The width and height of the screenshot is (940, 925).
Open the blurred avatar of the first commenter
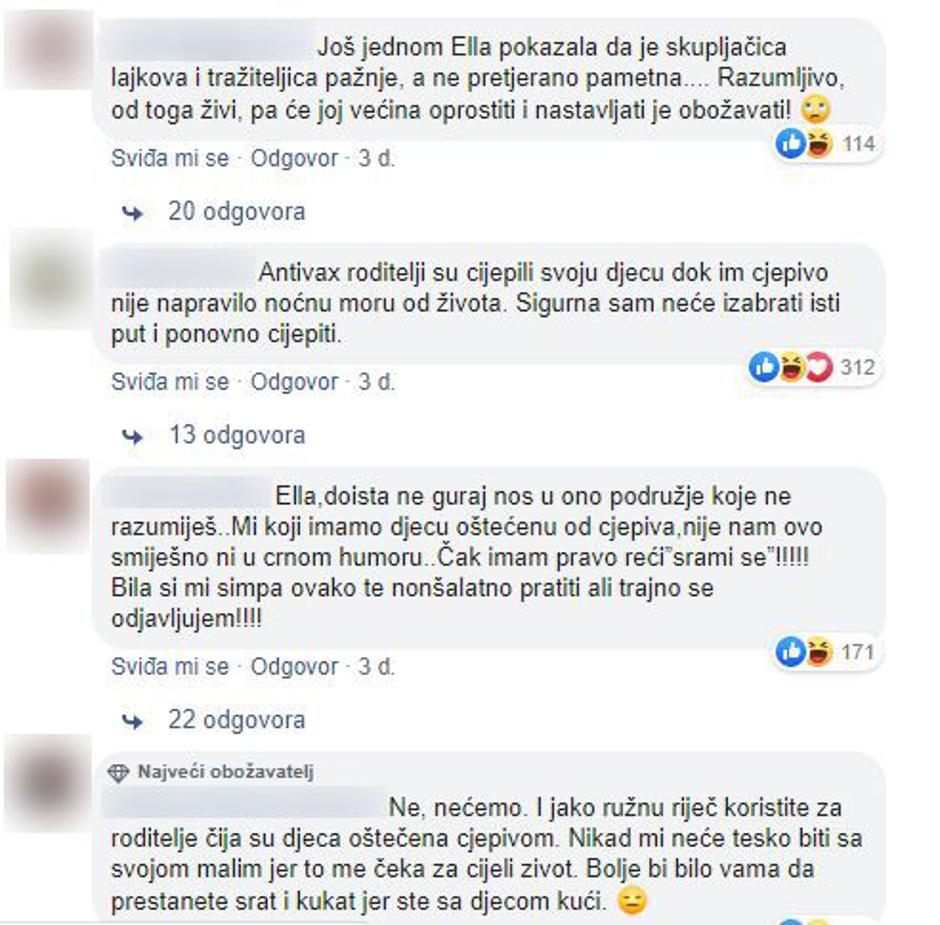tap(49, 50)
